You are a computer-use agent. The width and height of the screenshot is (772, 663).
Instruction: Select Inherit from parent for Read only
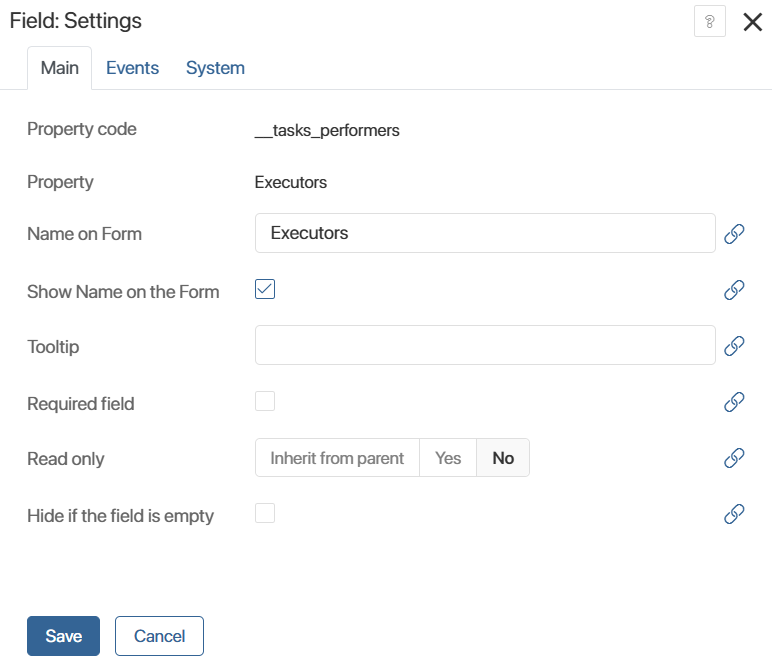click(x=337, y=458)
